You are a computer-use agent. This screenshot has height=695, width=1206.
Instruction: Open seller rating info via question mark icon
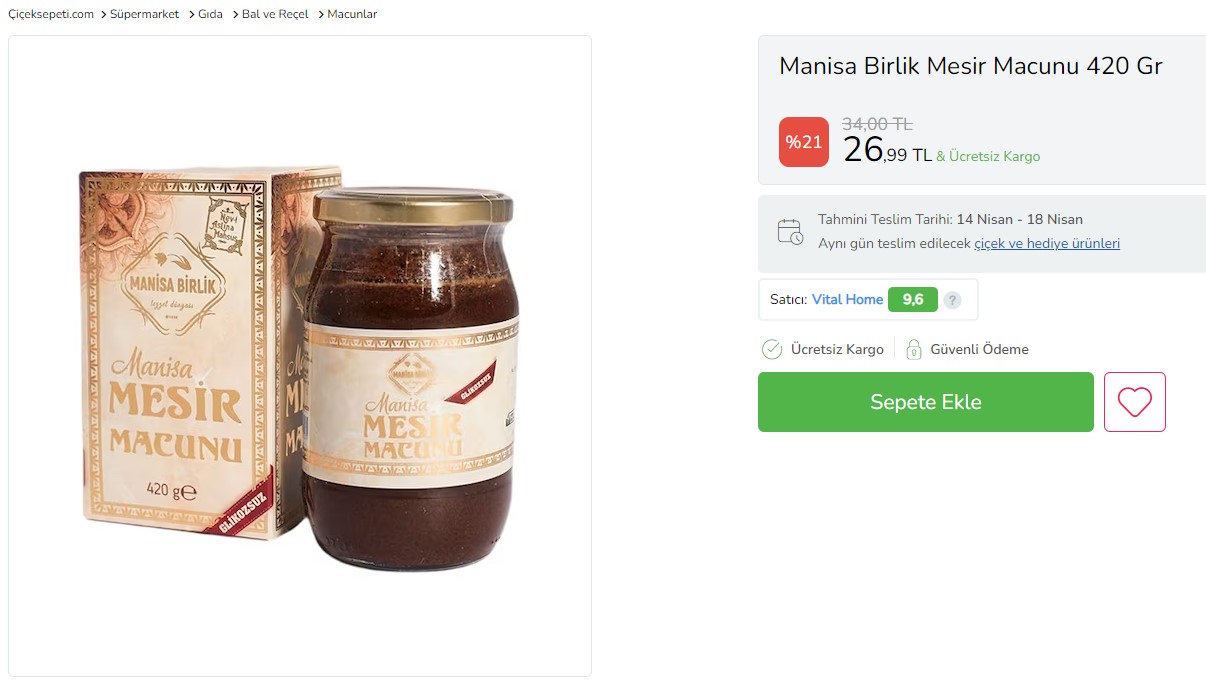(951, 299)
